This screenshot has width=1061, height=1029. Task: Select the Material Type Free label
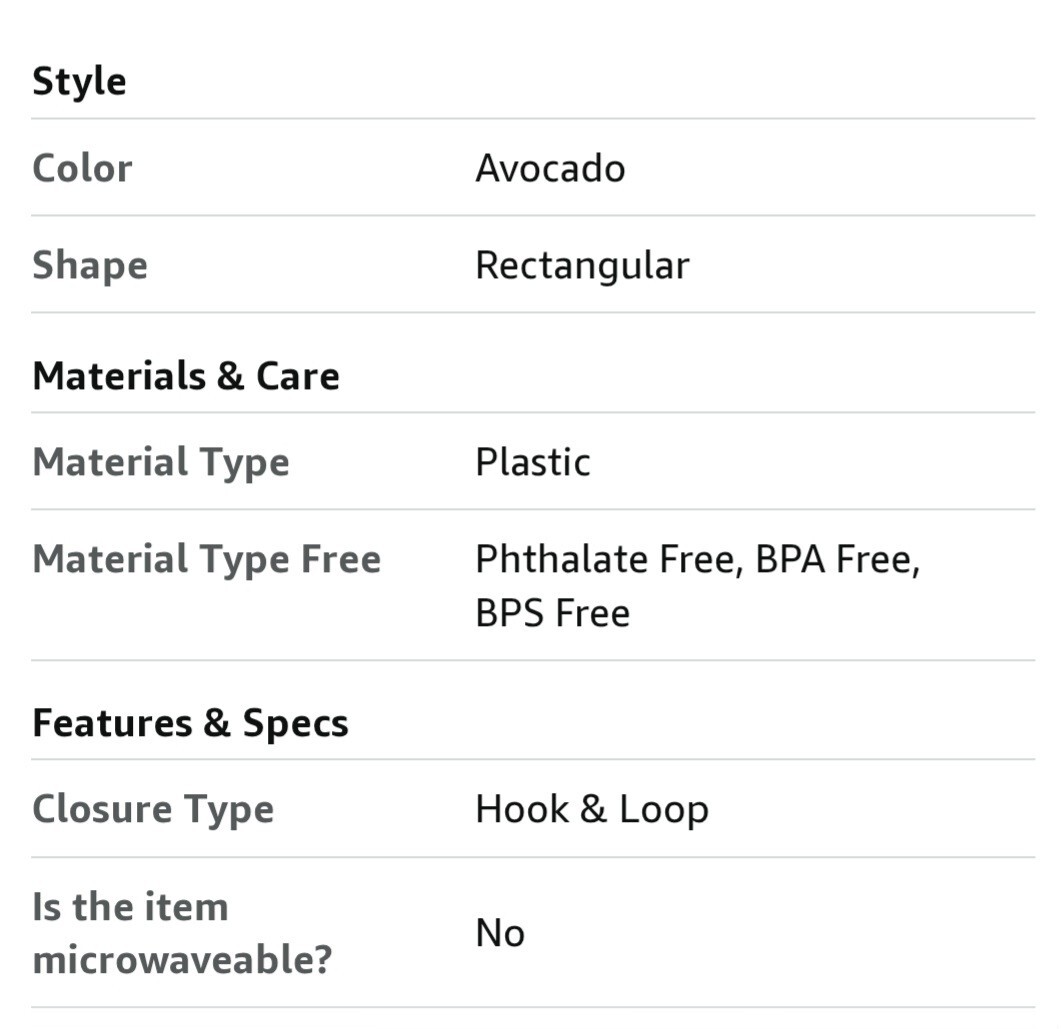(207, 559)
